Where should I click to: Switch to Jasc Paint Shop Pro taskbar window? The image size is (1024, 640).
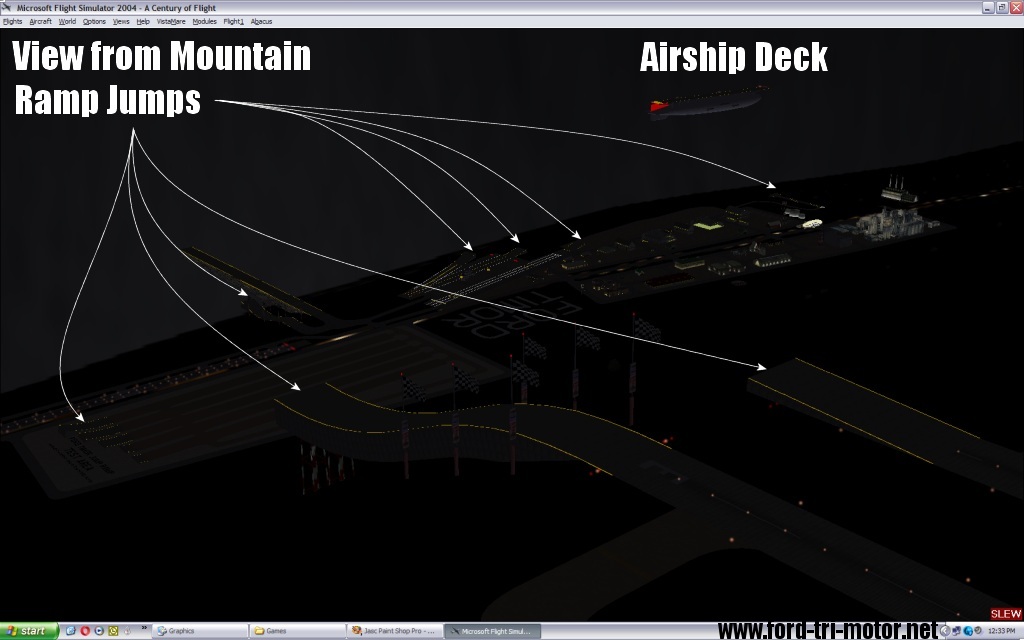[x=394, y=631]
